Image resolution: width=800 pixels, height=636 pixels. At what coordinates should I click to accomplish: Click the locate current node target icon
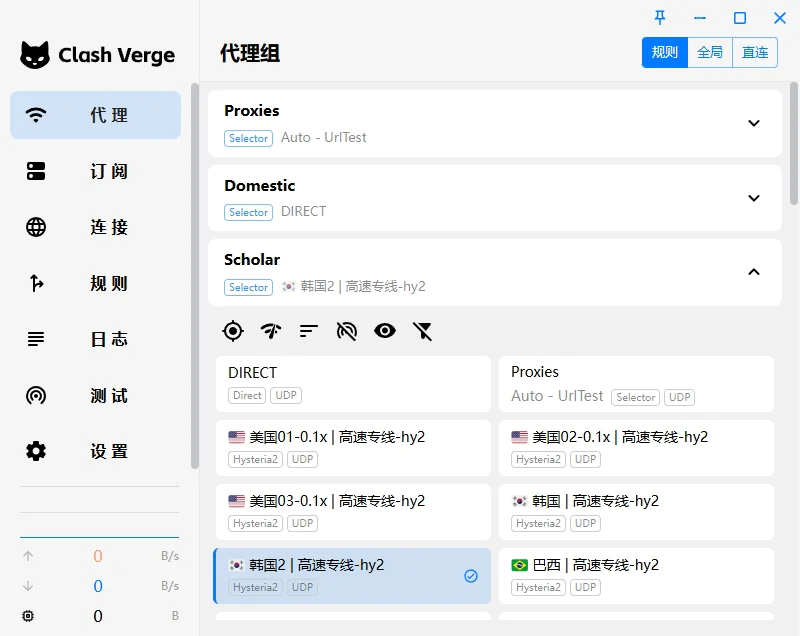(233, 331)
